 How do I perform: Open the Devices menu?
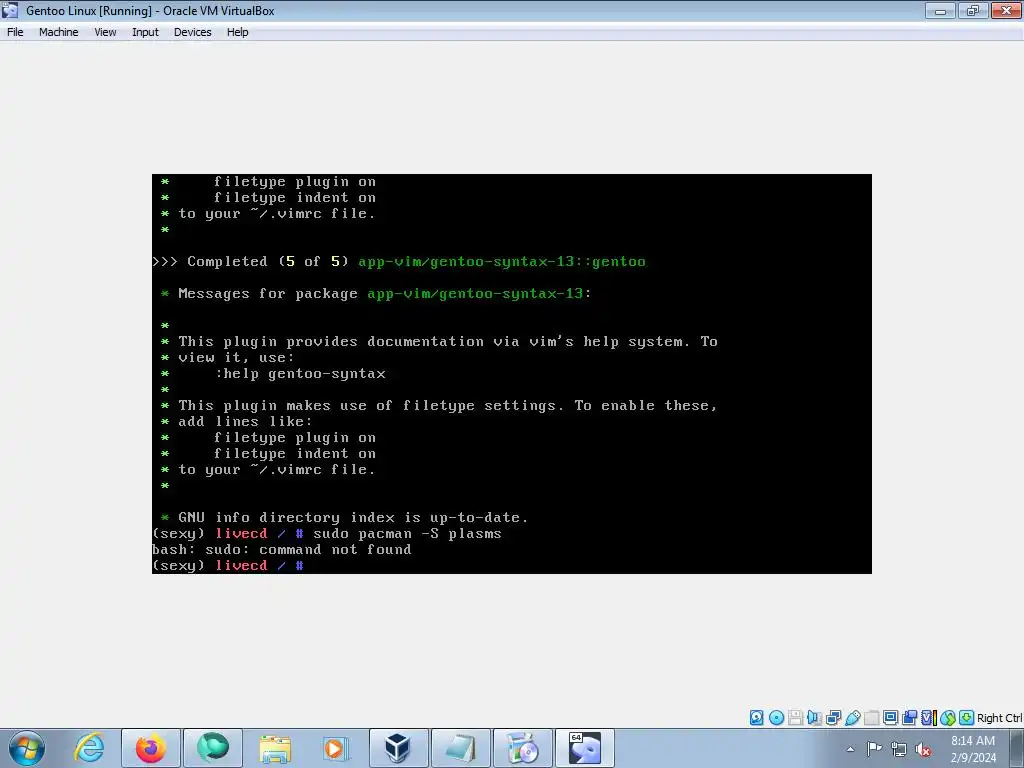point(193,32)
